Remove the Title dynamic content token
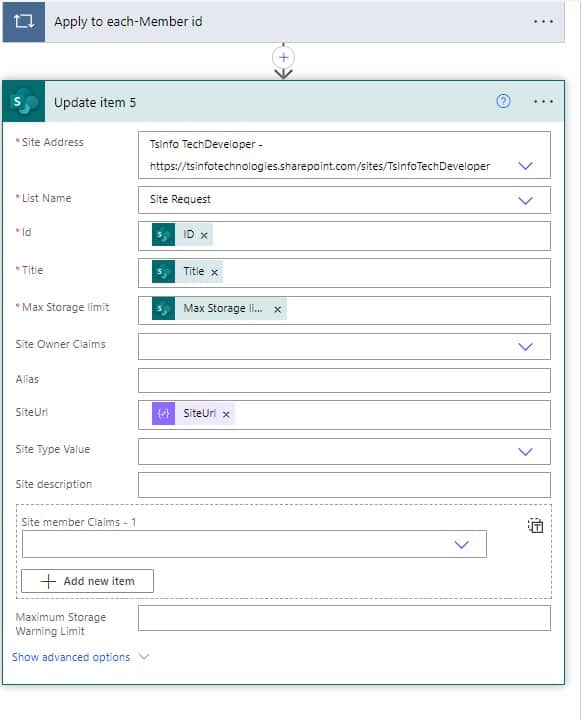 215,272
